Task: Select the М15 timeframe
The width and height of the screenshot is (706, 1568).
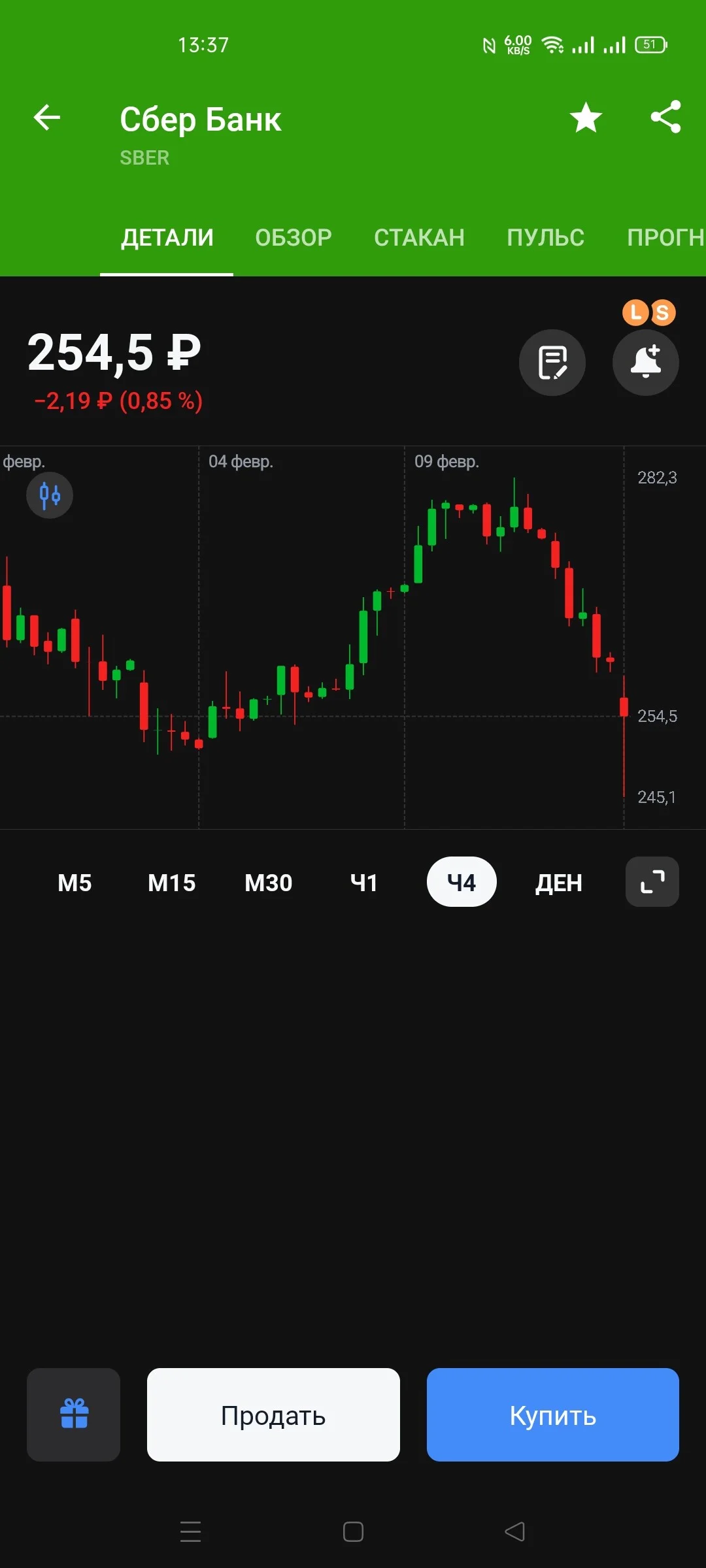Action: pyautogui.click(x=172, y=883)
